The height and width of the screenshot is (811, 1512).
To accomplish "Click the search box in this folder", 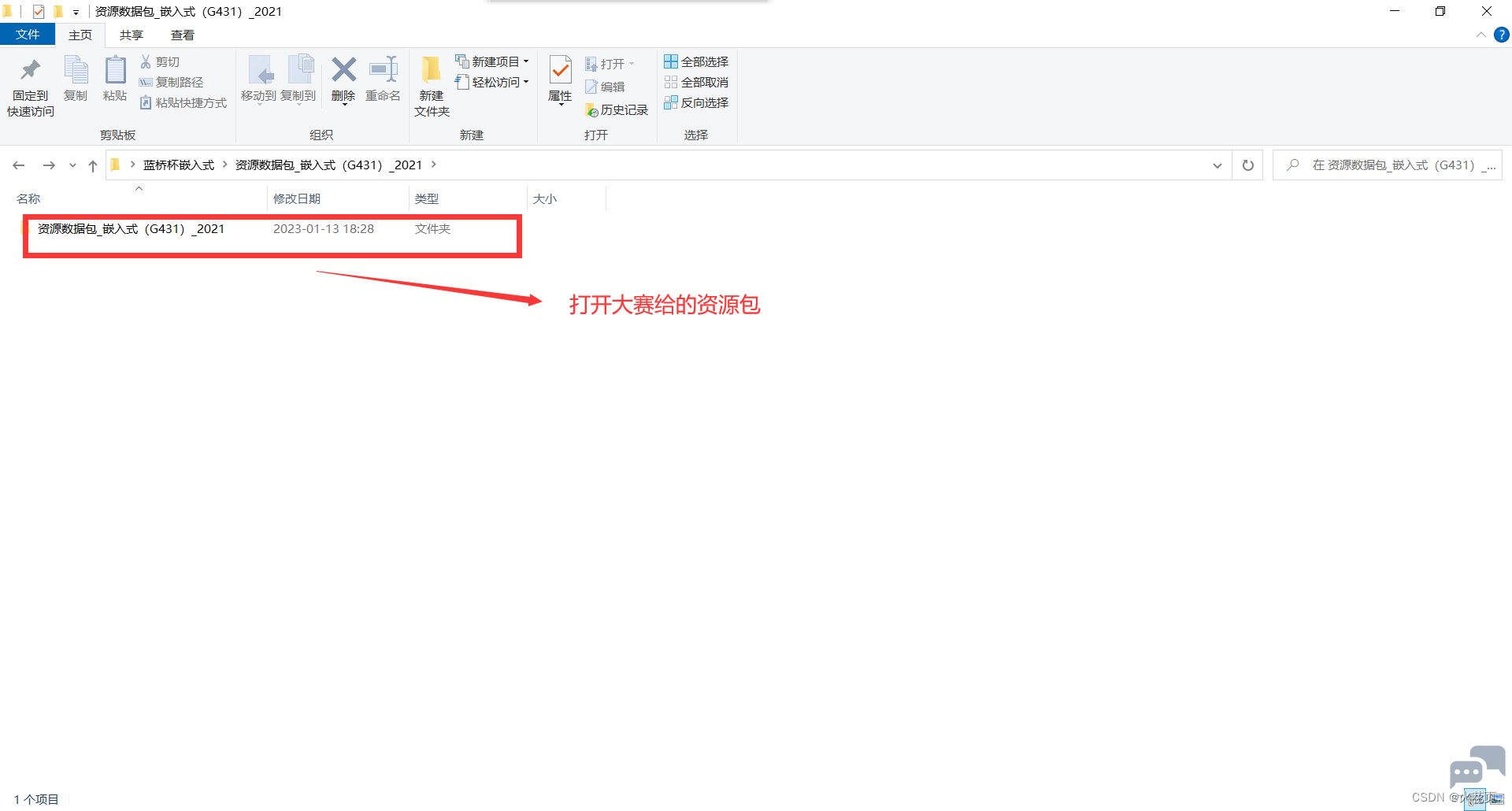I will [x=1388, y=165].
